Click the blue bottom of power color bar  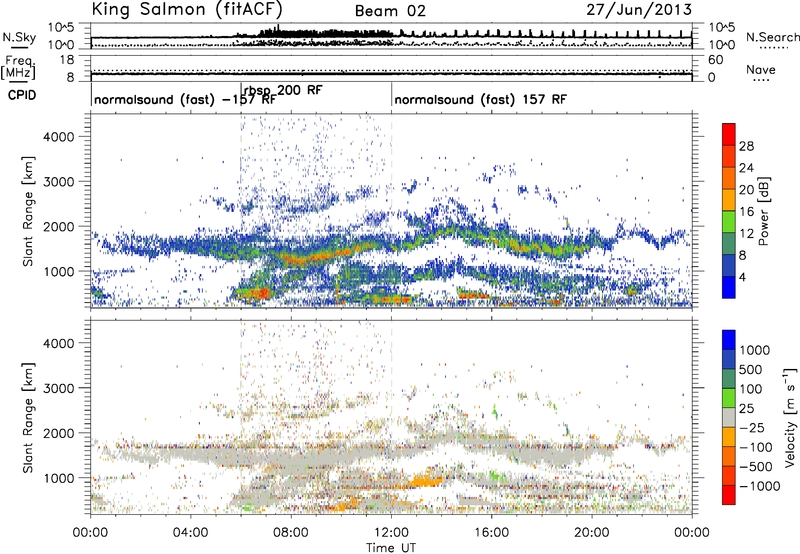click(x=729, y=287)
